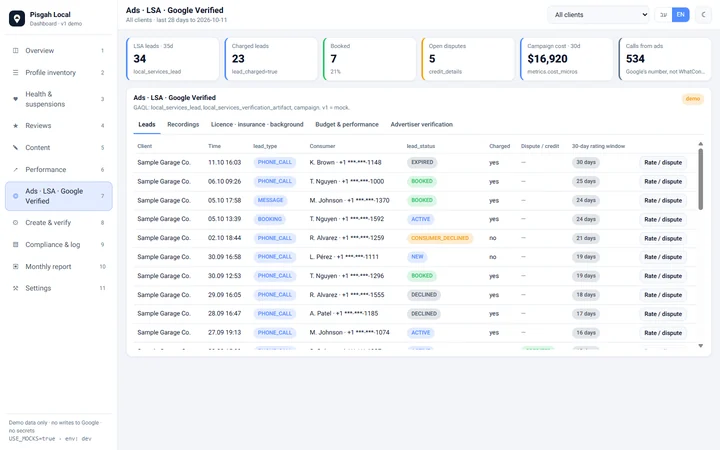This screenshot has height=450, width=720.
Task: Click the Health & suspensions heart icon
Action: coord(16,99)
